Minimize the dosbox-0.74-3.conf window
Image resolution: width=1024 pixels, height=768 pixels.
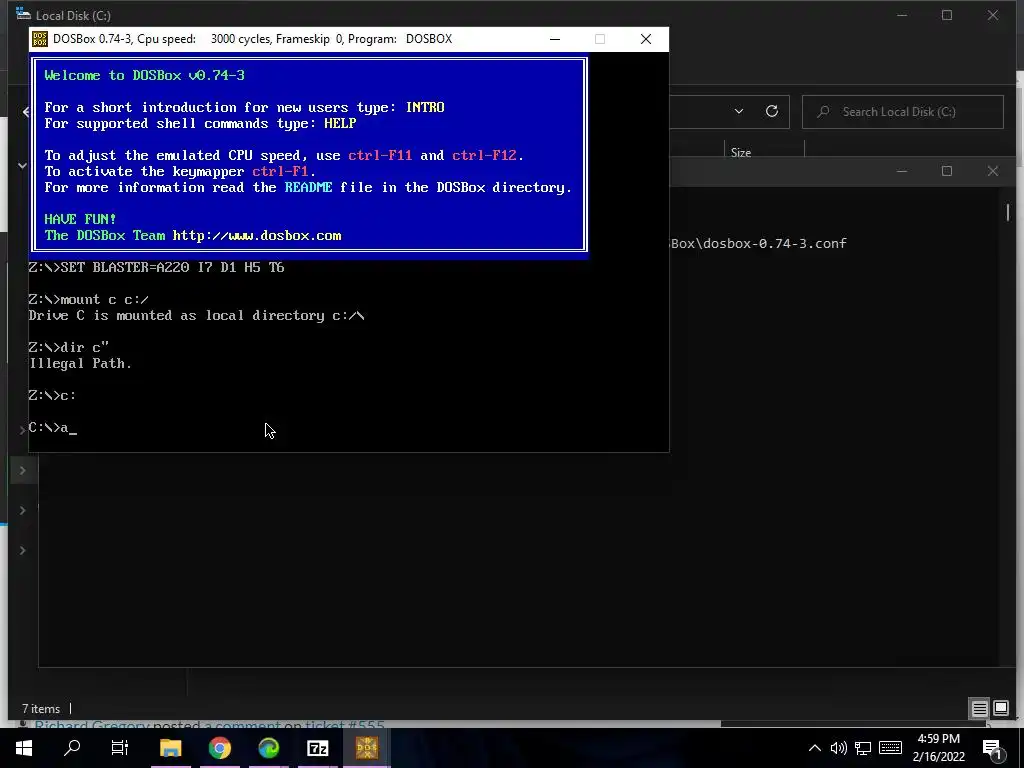coord(902,171)
